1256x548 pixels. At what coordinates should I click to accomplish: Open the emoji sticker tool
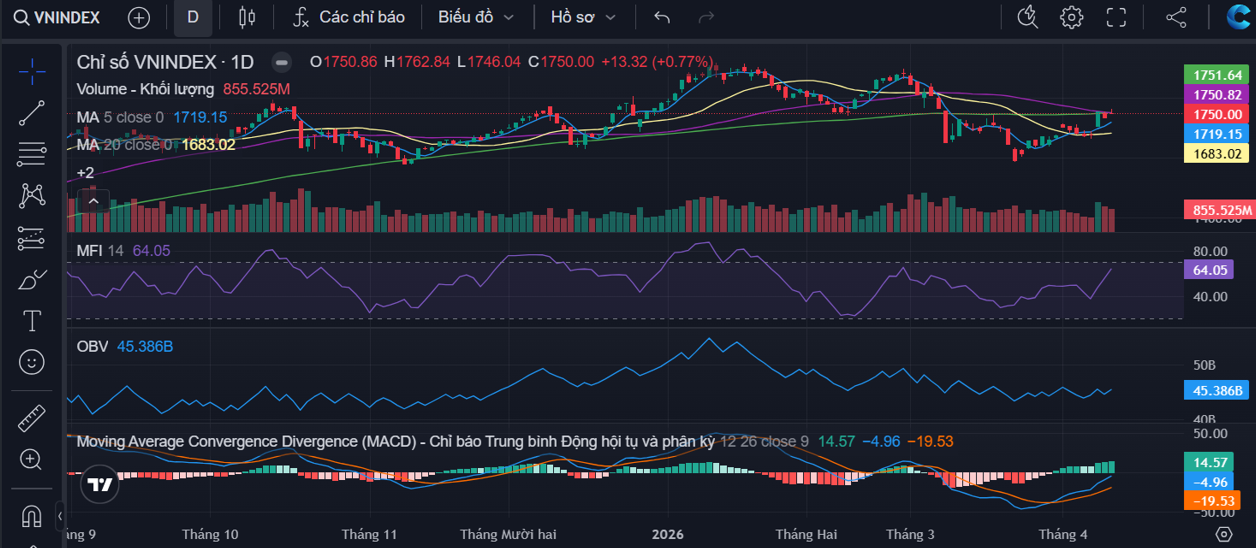point(32,362)
